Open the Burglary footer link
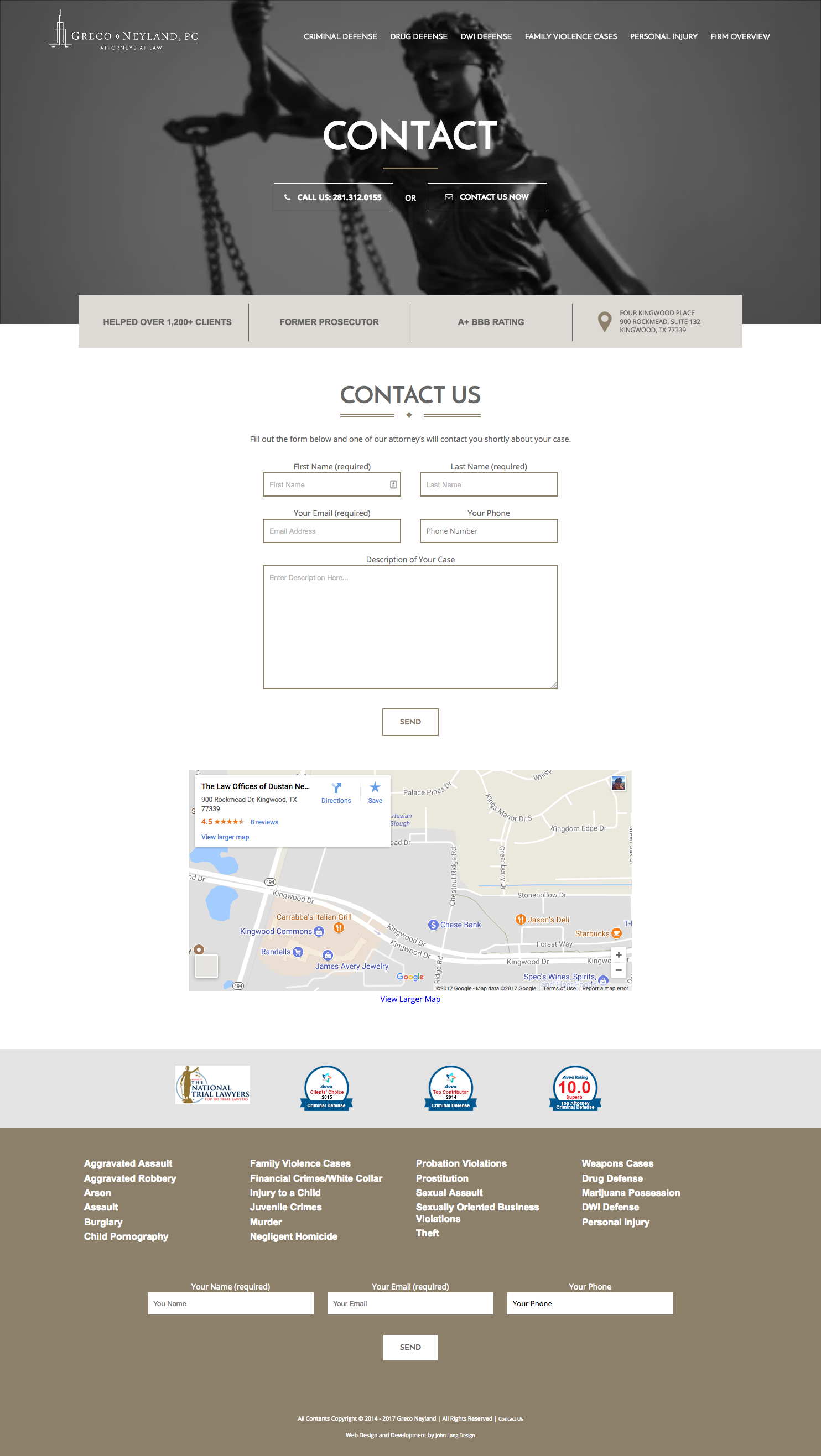821x1456 pixels. (x=103, y=1222)
